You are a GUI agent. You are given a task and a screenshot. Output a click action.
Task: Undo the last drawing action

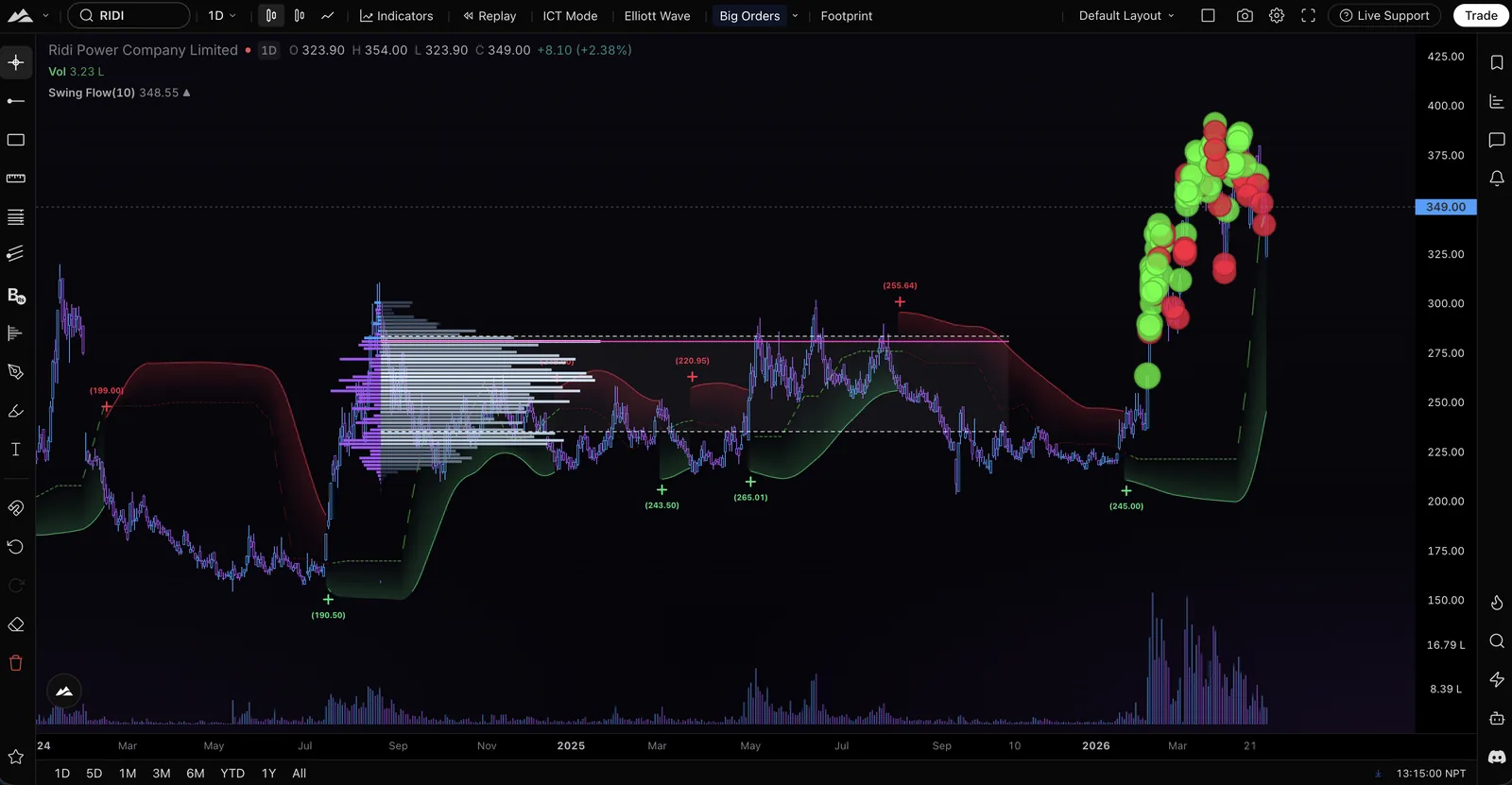tap(16, 547)
